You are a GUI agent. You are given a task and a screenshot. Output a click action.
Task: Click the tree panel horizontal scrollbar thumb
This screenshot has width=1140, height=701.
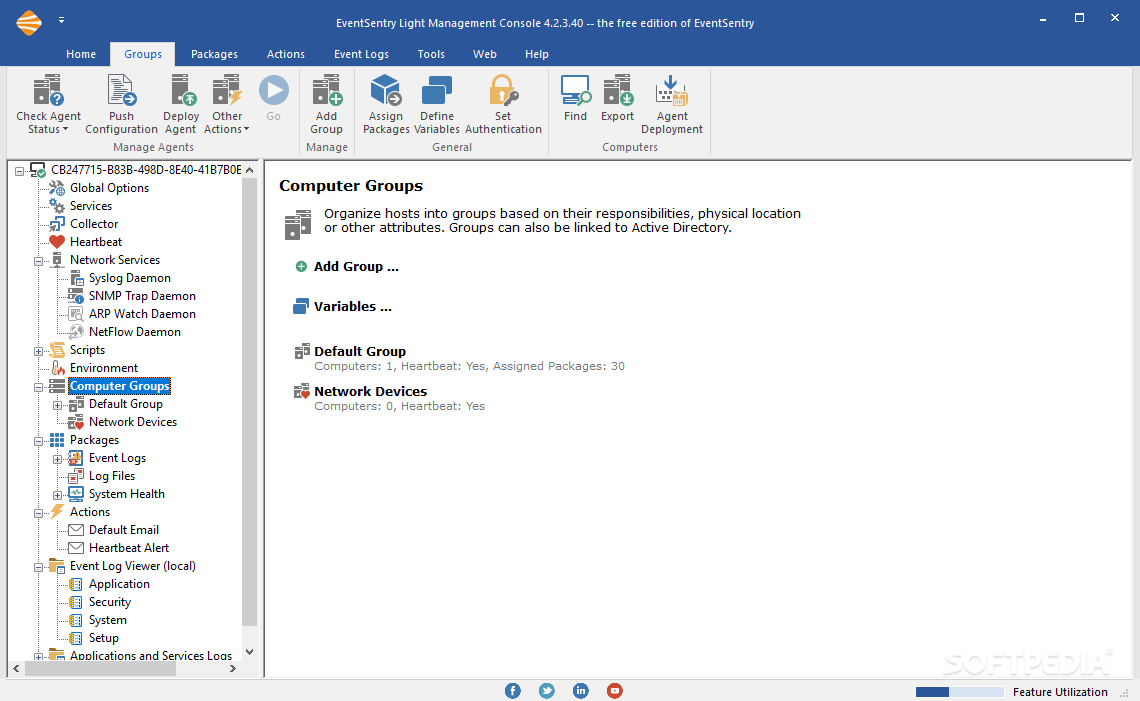point(100,668)
